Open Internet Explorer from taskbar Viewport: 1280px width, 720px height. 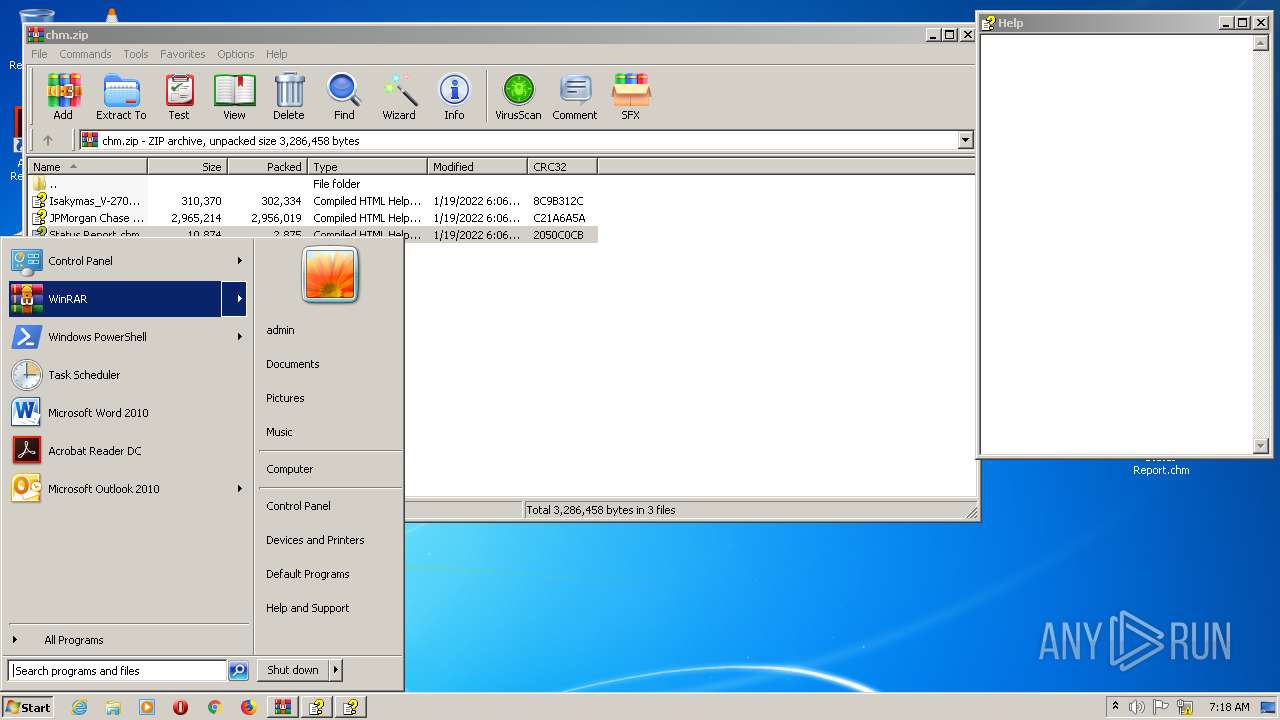tap(79, 707)
